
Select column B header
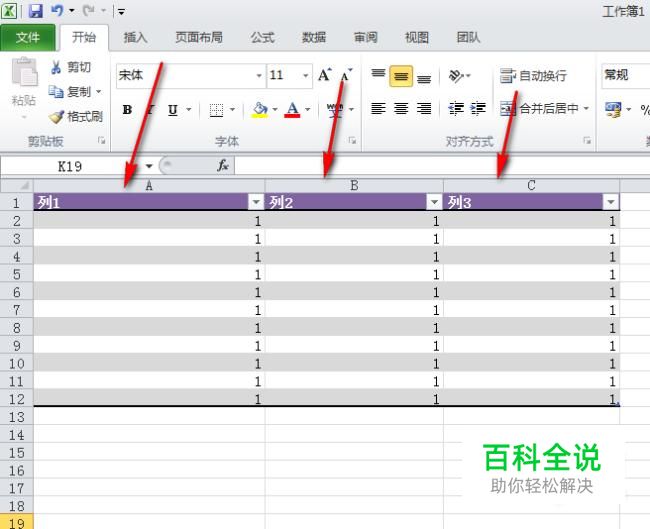[354, 185]
